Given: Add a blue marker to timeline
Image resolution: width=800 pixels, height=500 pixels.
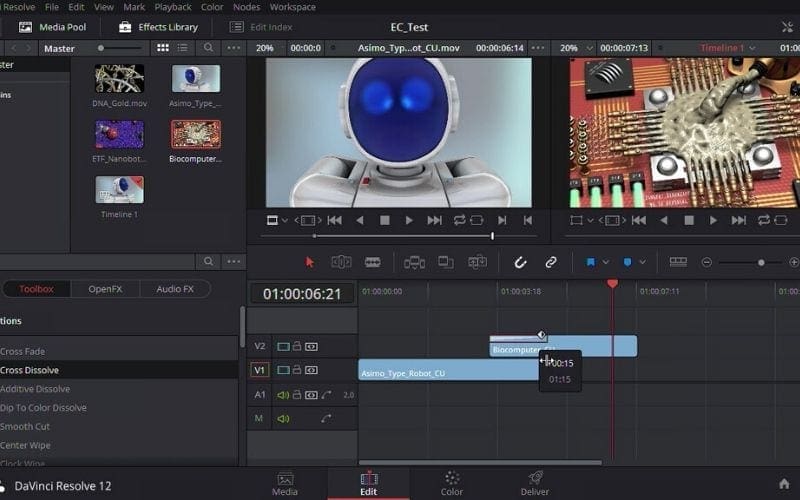Looking at the screenshot, I should [628, 262].
